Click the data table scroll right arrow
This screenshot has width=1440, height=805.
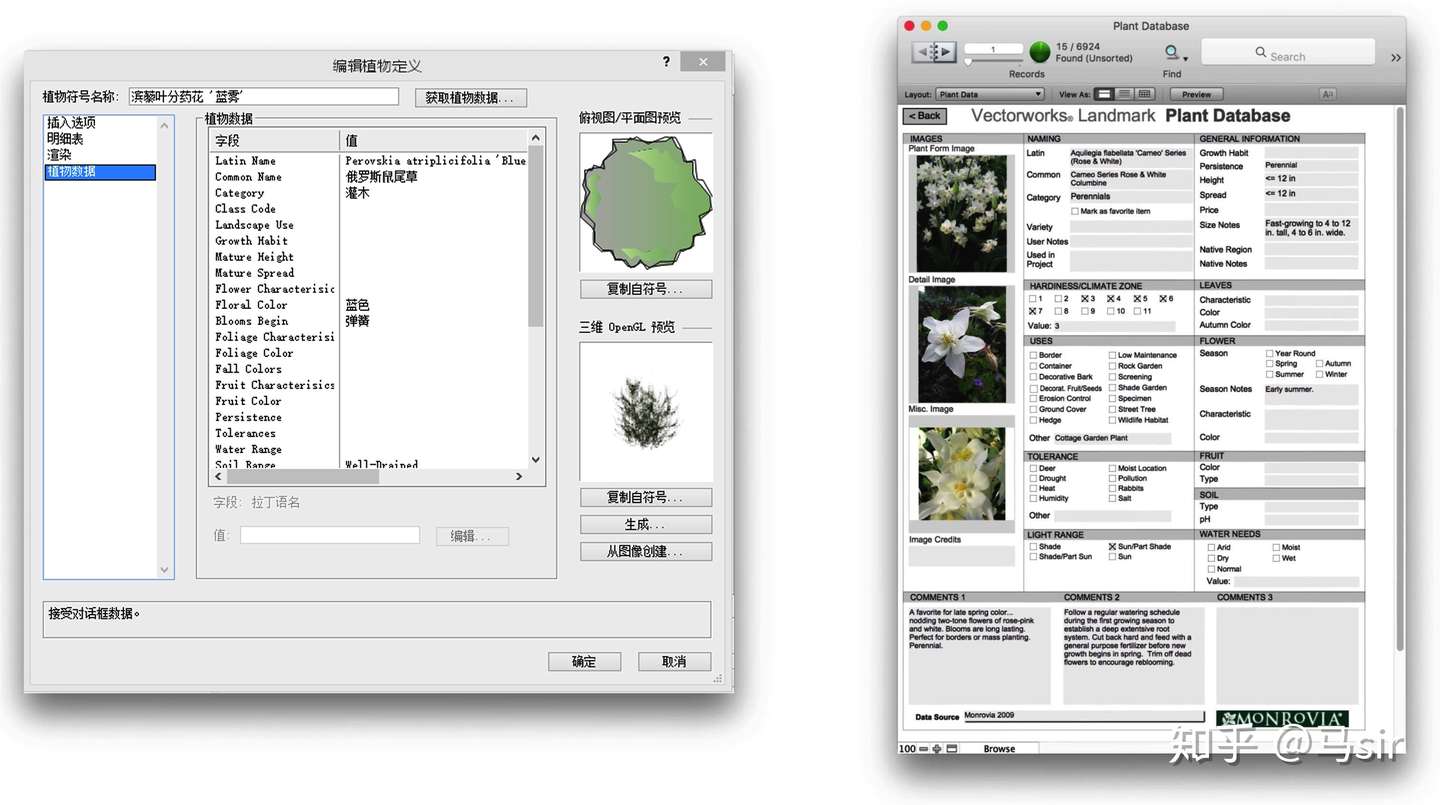[519, 477]
